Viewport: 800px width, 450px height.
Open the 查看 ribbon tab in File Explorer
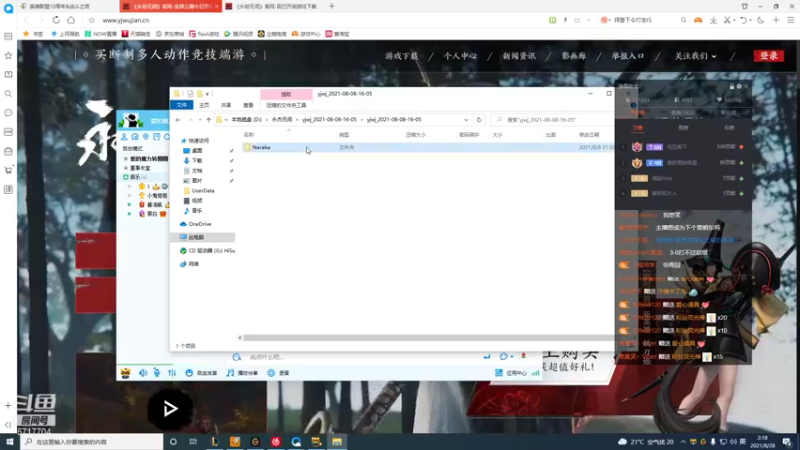(x=248, y=105)
